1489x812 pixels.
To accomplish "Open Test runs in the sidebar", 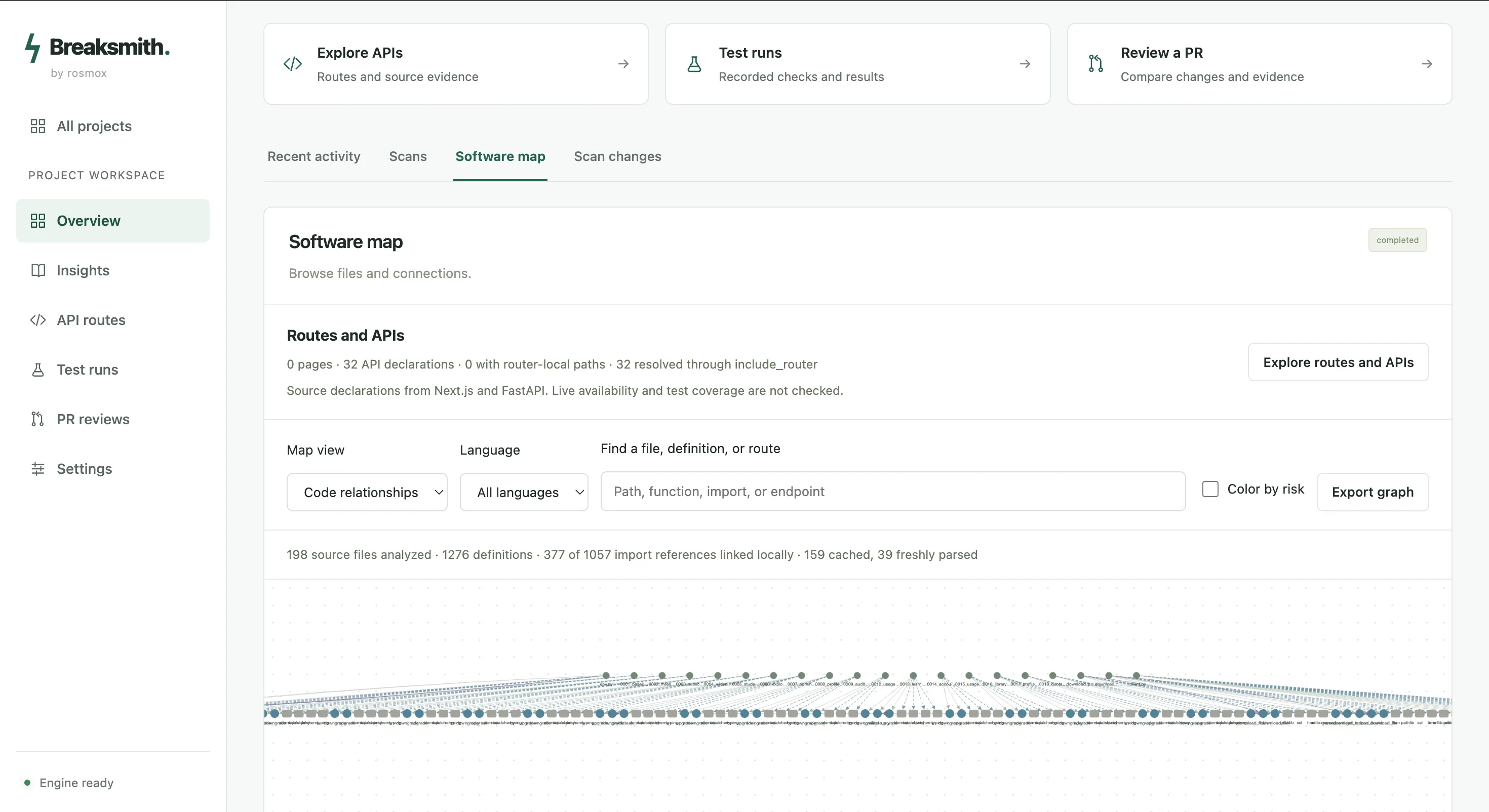I will 113,370.
